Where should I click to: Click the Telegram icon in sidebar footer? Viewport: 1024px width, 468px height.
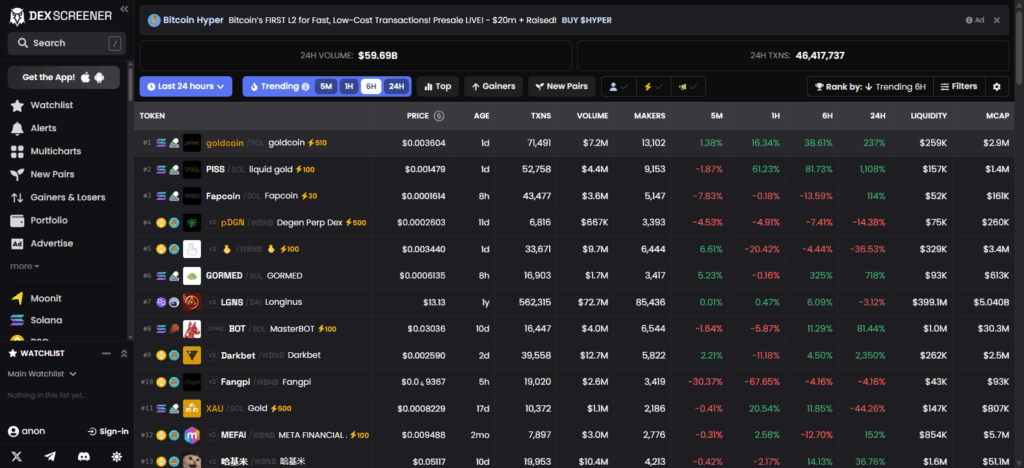point(50,456)
